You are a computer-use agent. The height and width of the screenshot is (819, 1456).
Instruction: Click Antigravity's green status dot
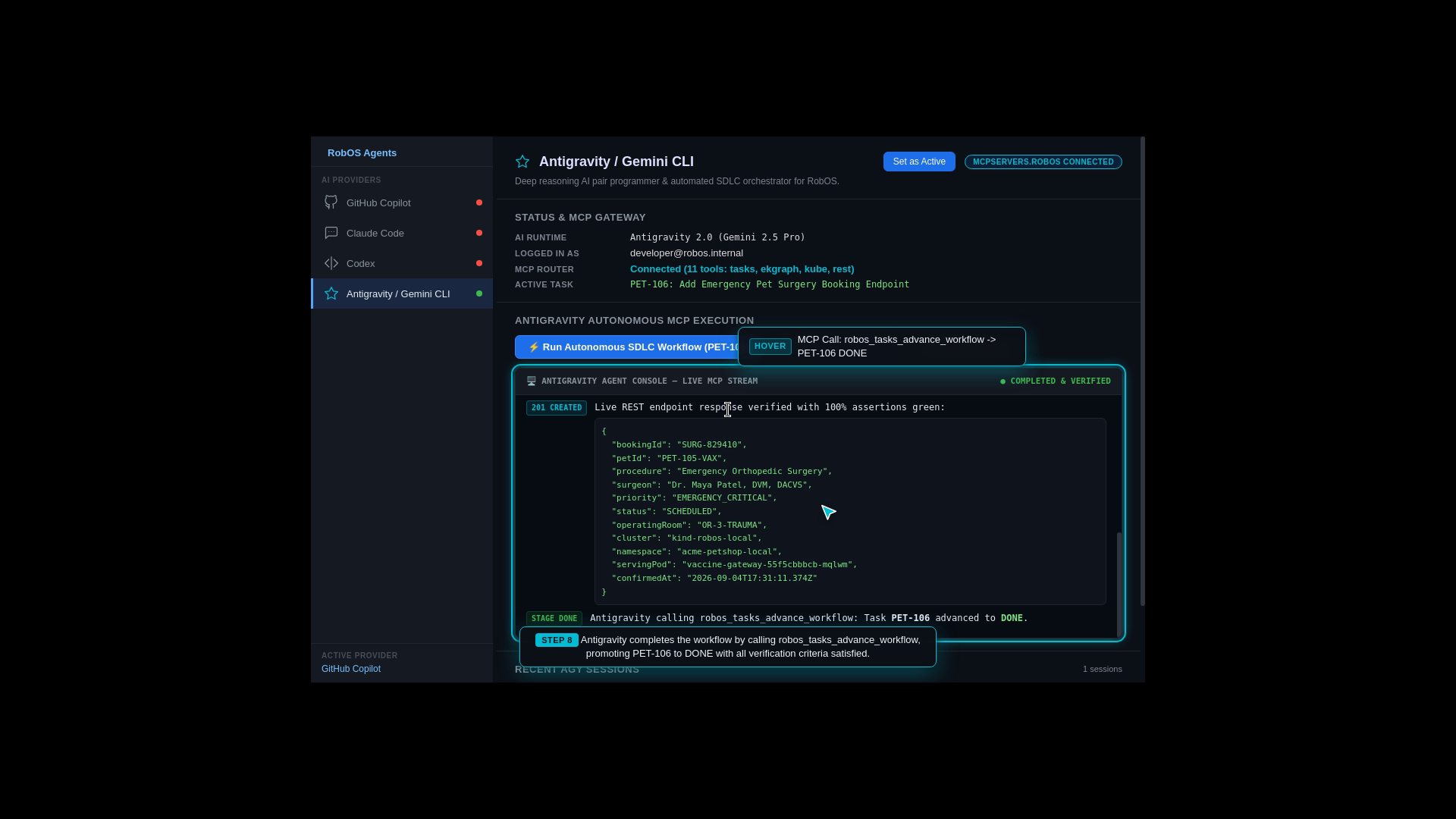click(x=479, y=293)
